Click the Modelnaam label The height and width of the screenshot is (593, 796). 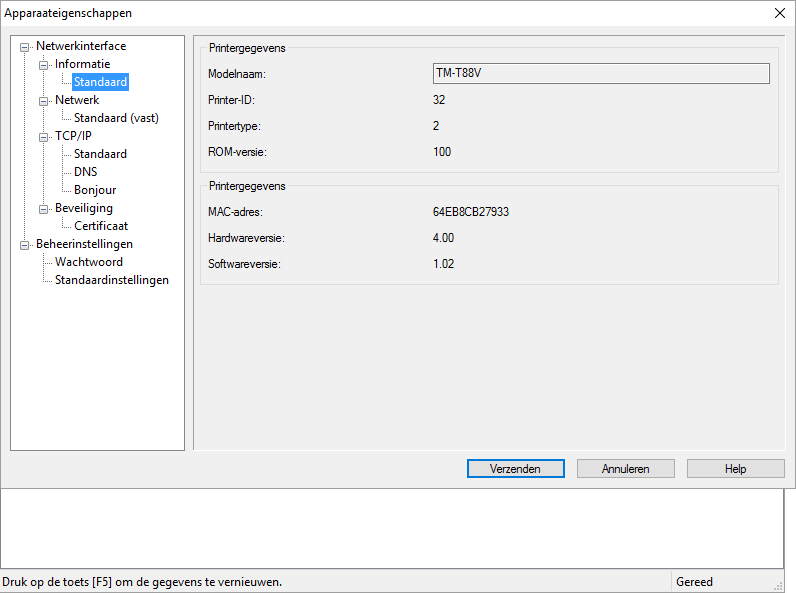click(x=237, y=74)
